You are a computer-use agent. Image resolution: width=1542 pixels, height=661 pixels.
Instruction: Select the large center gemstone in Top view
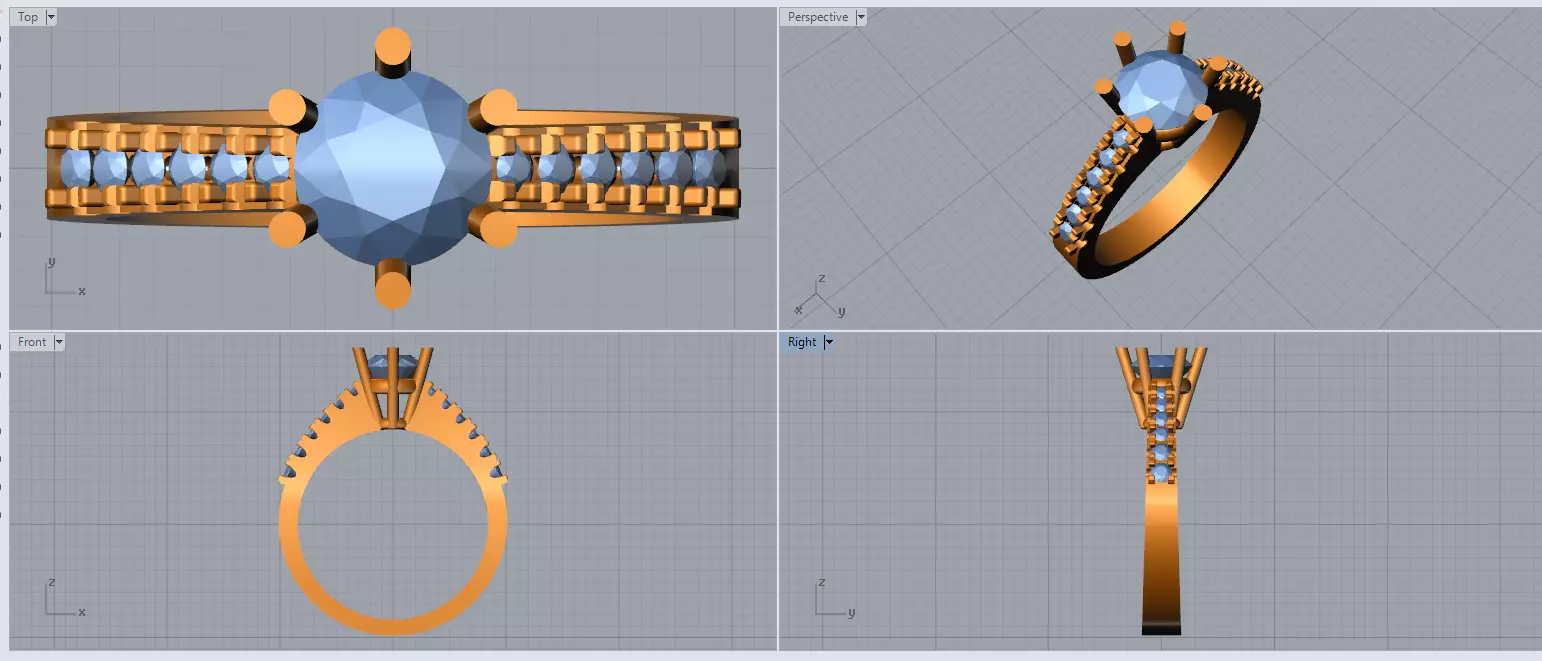393,168
